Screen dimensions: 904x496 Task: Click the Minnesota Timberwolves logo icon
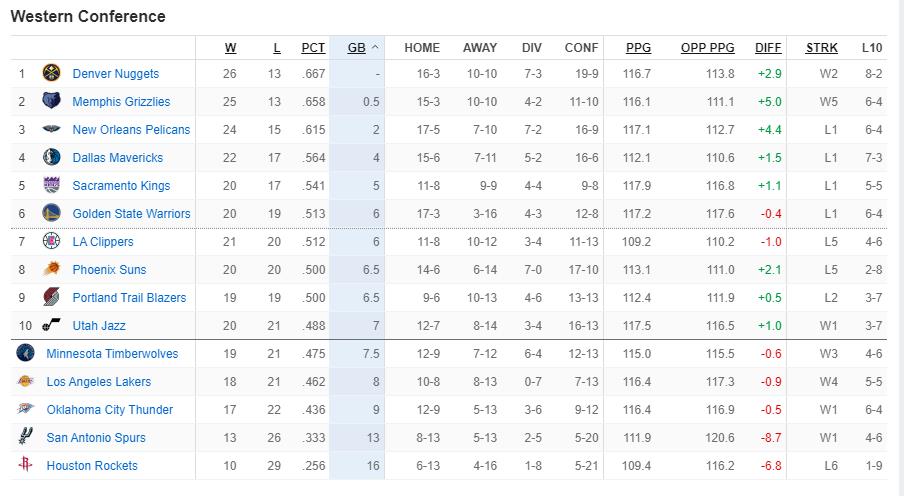point(25,354)
